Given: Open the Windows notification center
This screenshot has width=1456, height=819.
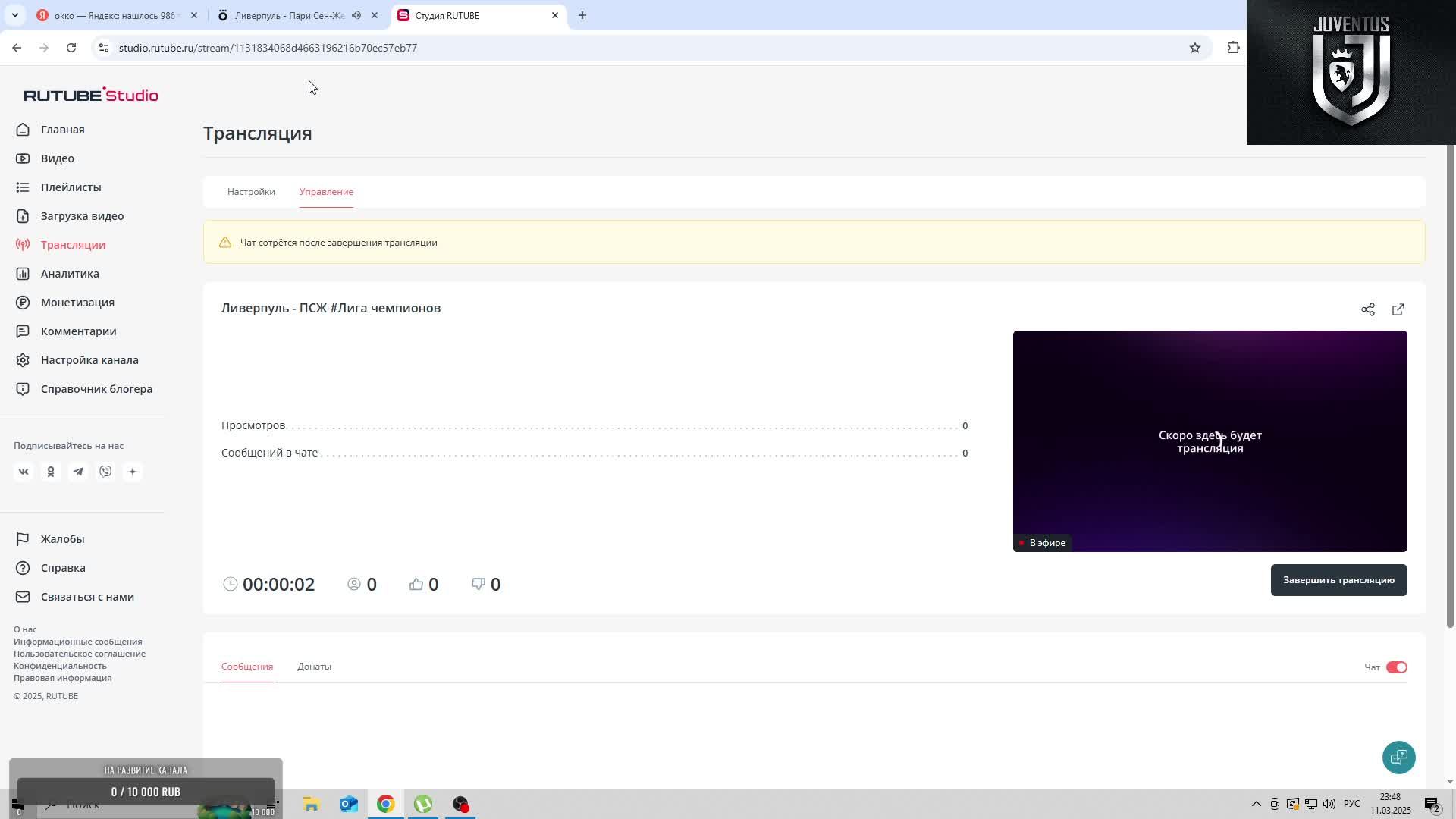Looking at the screenshot, I should tap(1432, 804).
